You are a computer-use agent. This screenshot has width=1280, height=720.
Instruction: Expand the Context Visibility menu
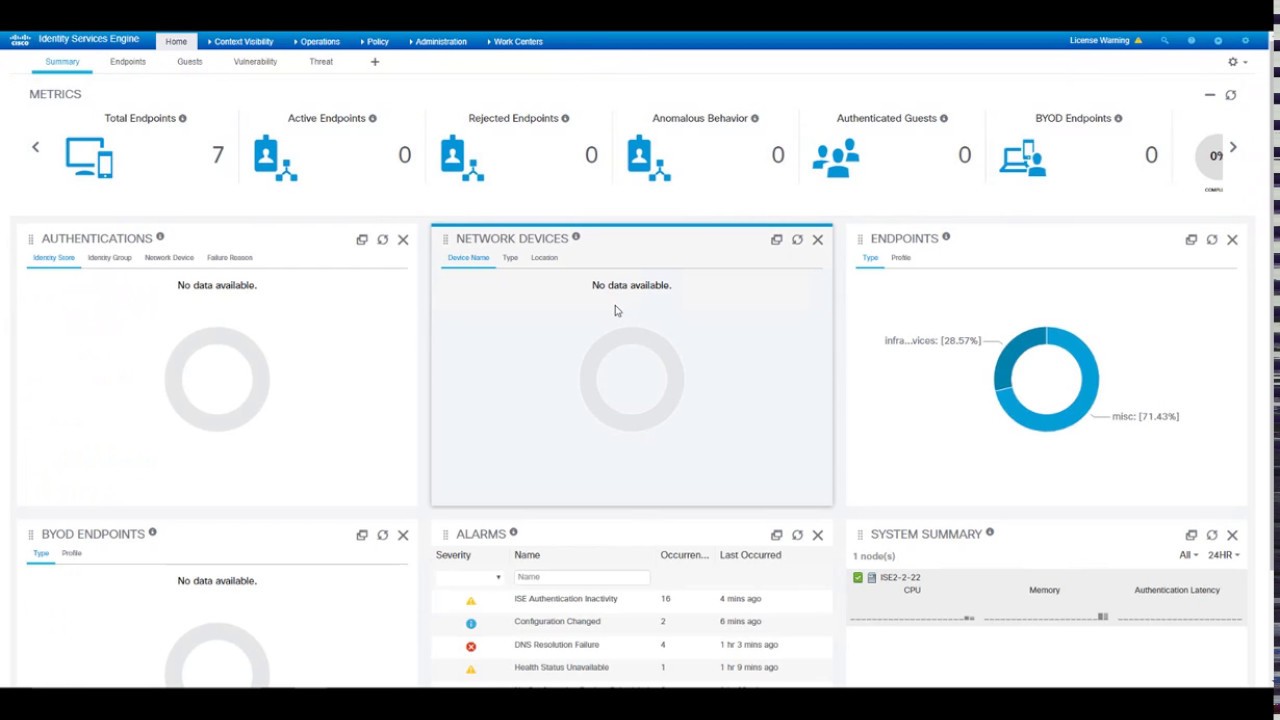click(x=240, y=41)
